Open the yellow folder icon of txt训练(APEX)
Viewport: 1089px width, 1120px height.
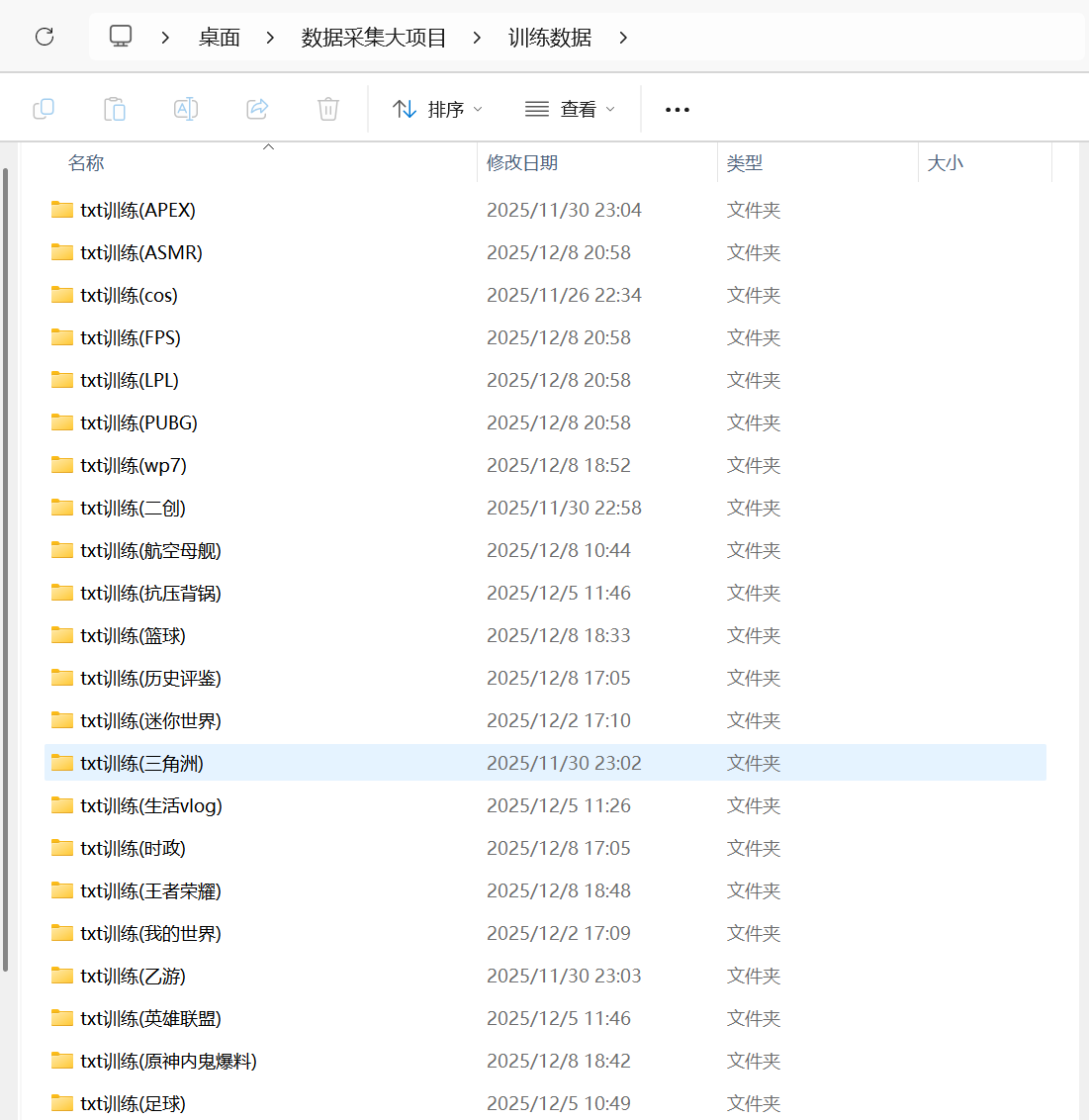pyautogui.click(x=61, y=210)
